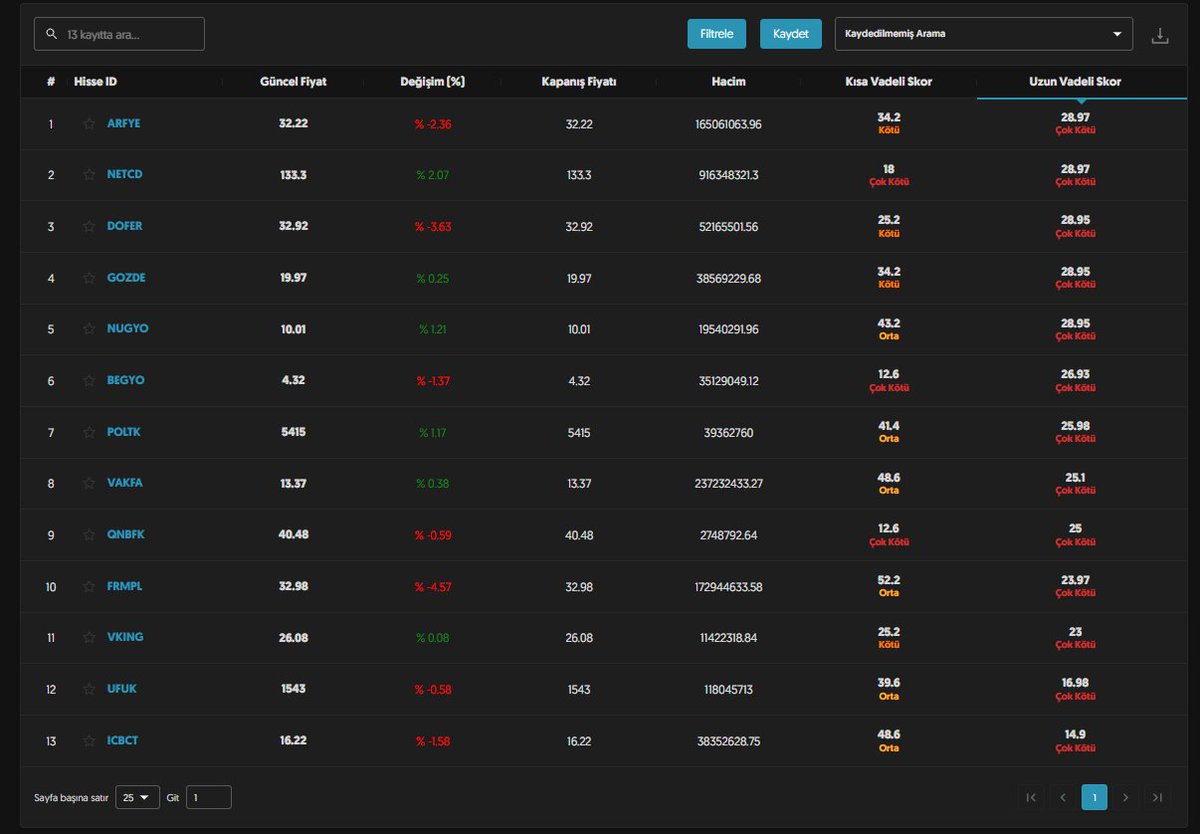Open rows-per-page dropdown showing 25

click(138, 797)
